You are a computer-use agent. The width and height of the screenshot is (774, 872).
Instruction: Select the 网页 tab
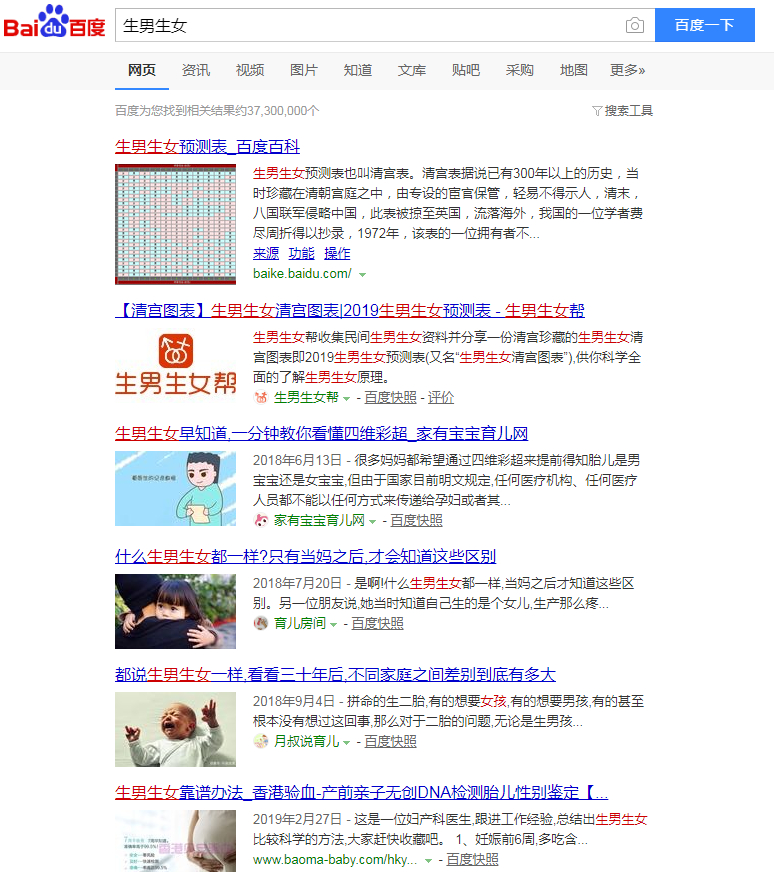[142, 71]
